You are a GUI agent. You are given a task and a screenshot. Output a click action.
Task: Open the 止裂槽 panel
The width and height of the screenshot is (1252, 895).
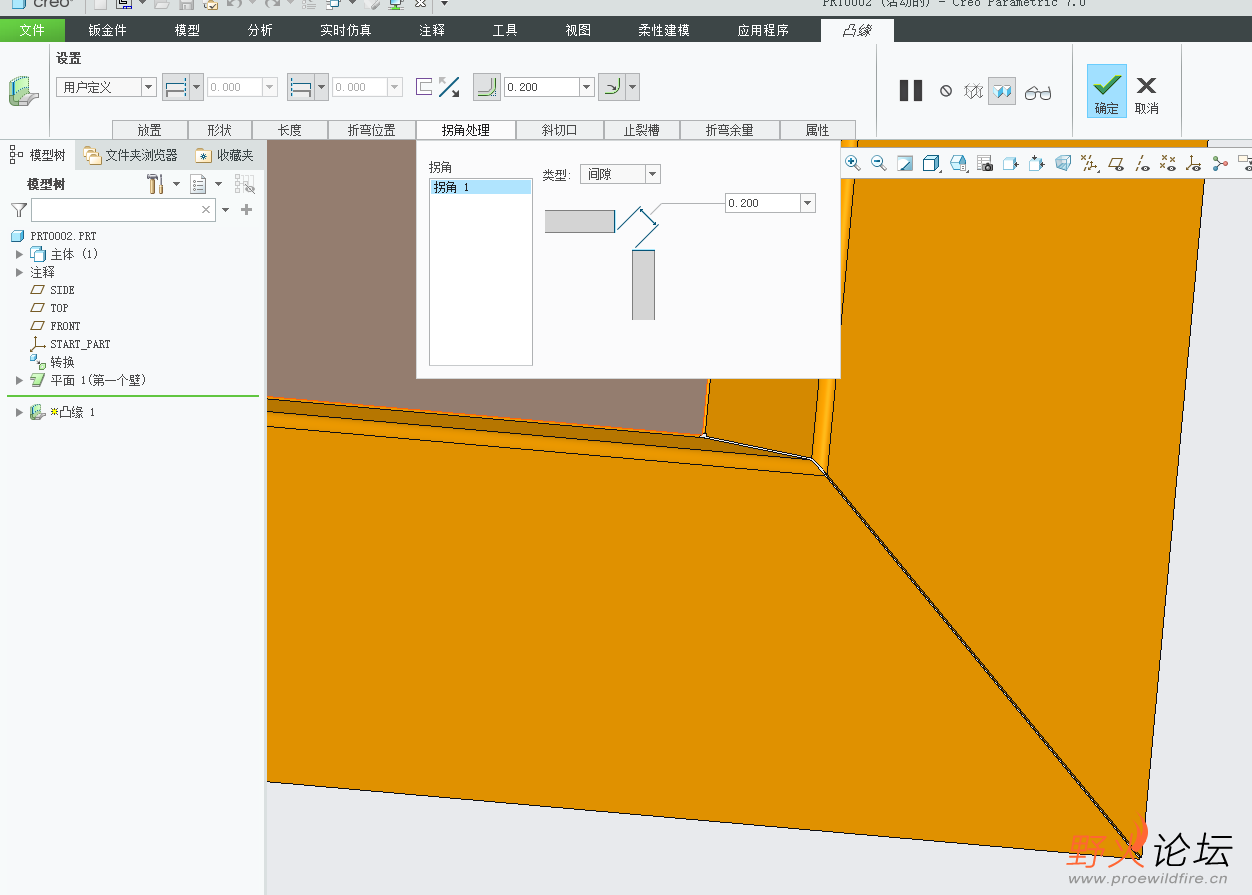tap(642, 130)
